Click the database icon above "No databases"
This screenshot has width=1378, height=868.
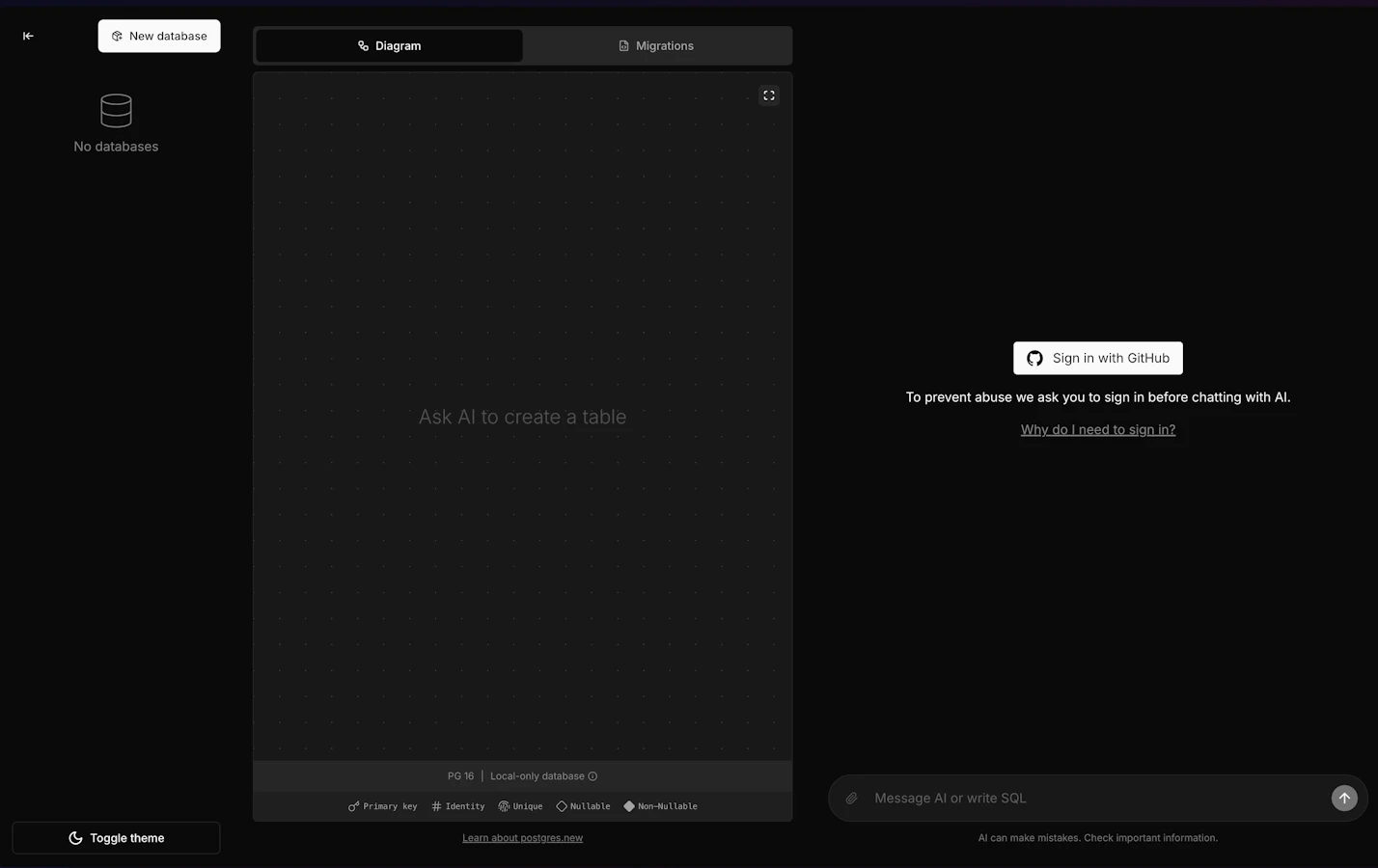point(115,110)
